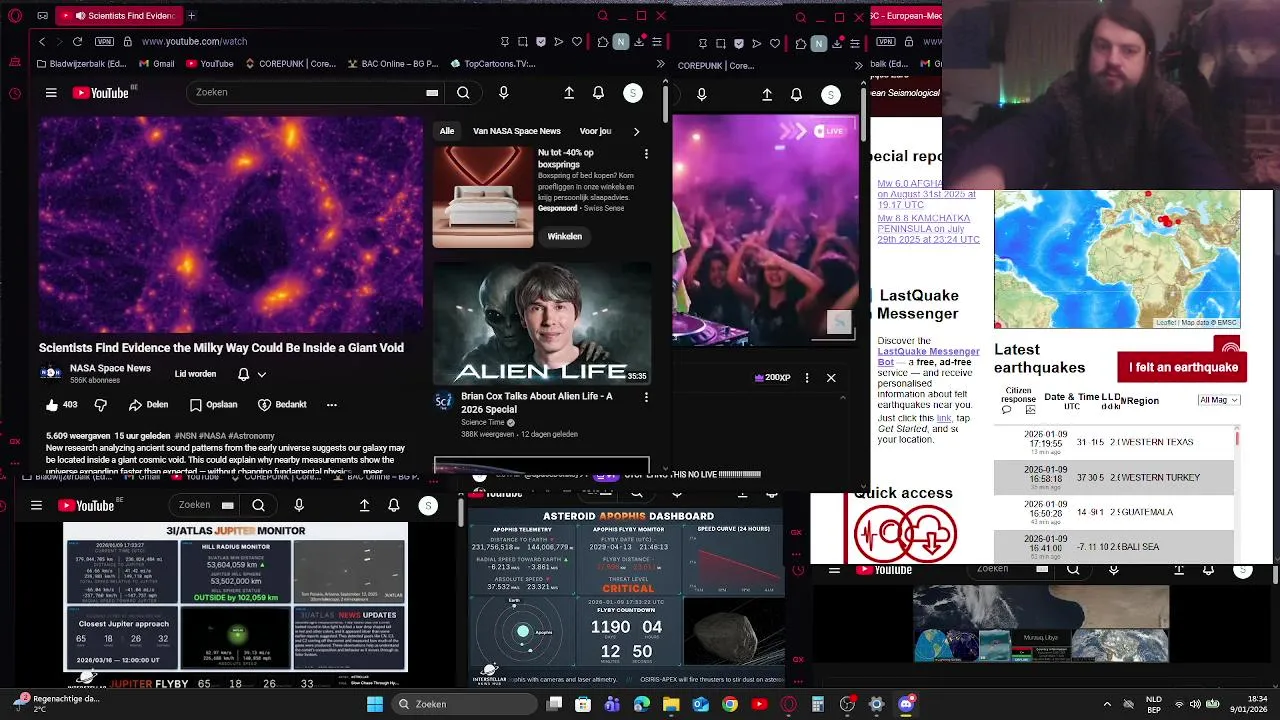Image resolution: width=1280 pixels, height=720 pixels.
Task: Open the Mw 8.8 Kamchatka Peninsula link
Action: (928, 229)
